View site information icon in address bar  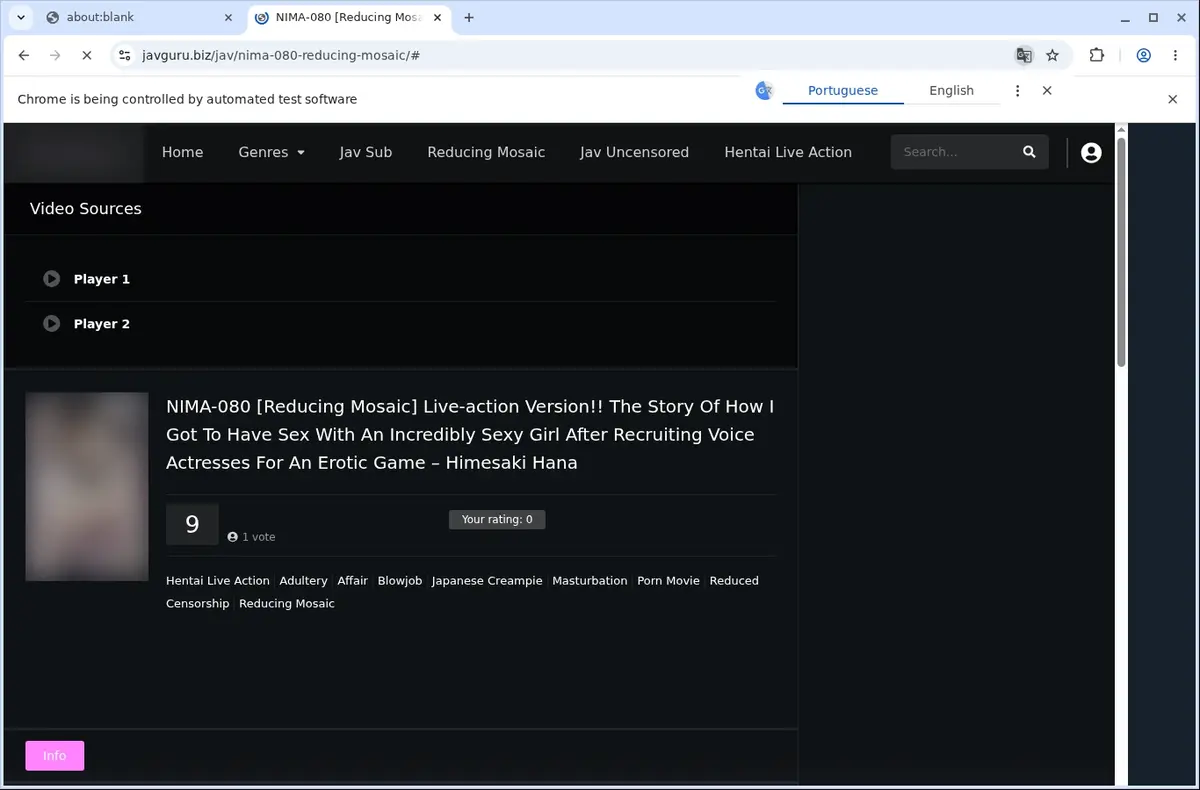124,56
